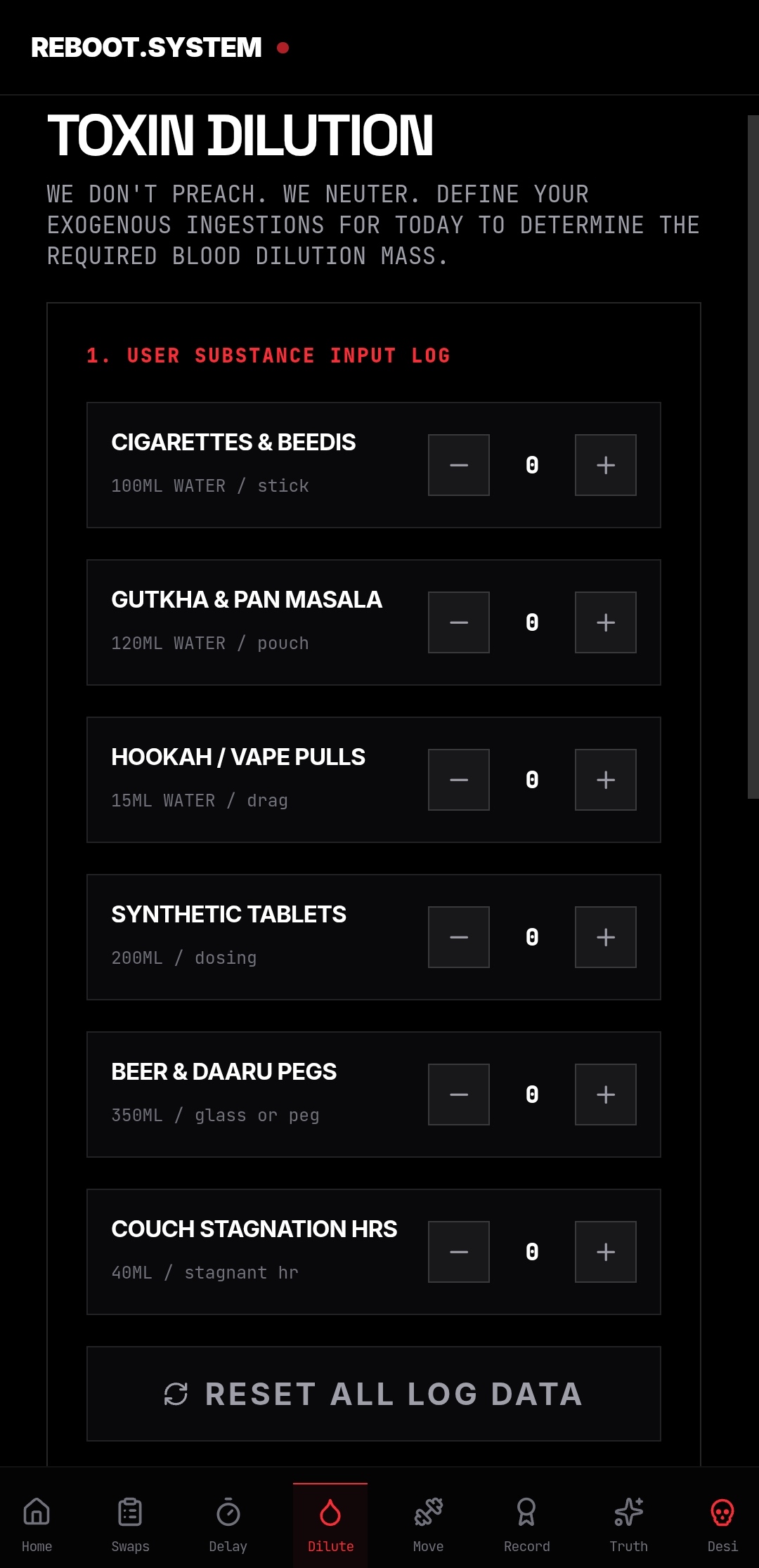Open the Truth sparkles icon
759x1568 pixels.
click(x=628, y=1512)
